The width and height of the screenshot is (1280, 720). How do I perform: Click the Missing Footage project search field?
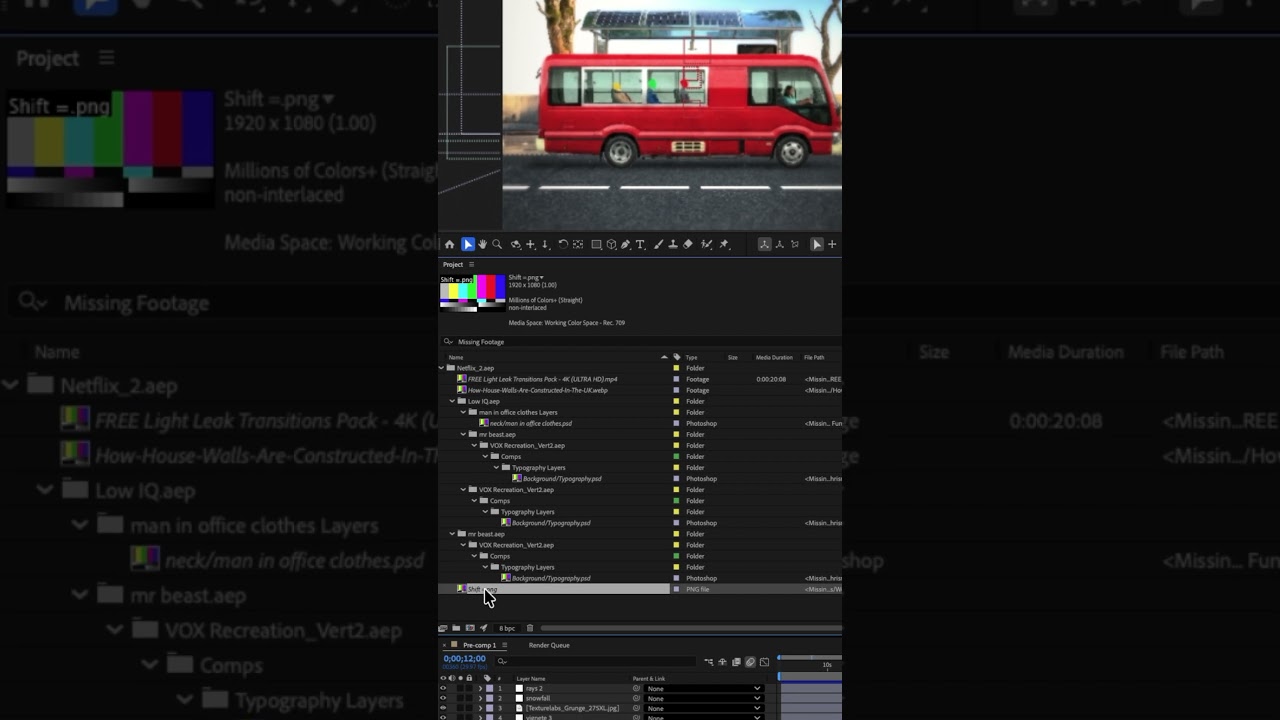click(x=640, y=342)
